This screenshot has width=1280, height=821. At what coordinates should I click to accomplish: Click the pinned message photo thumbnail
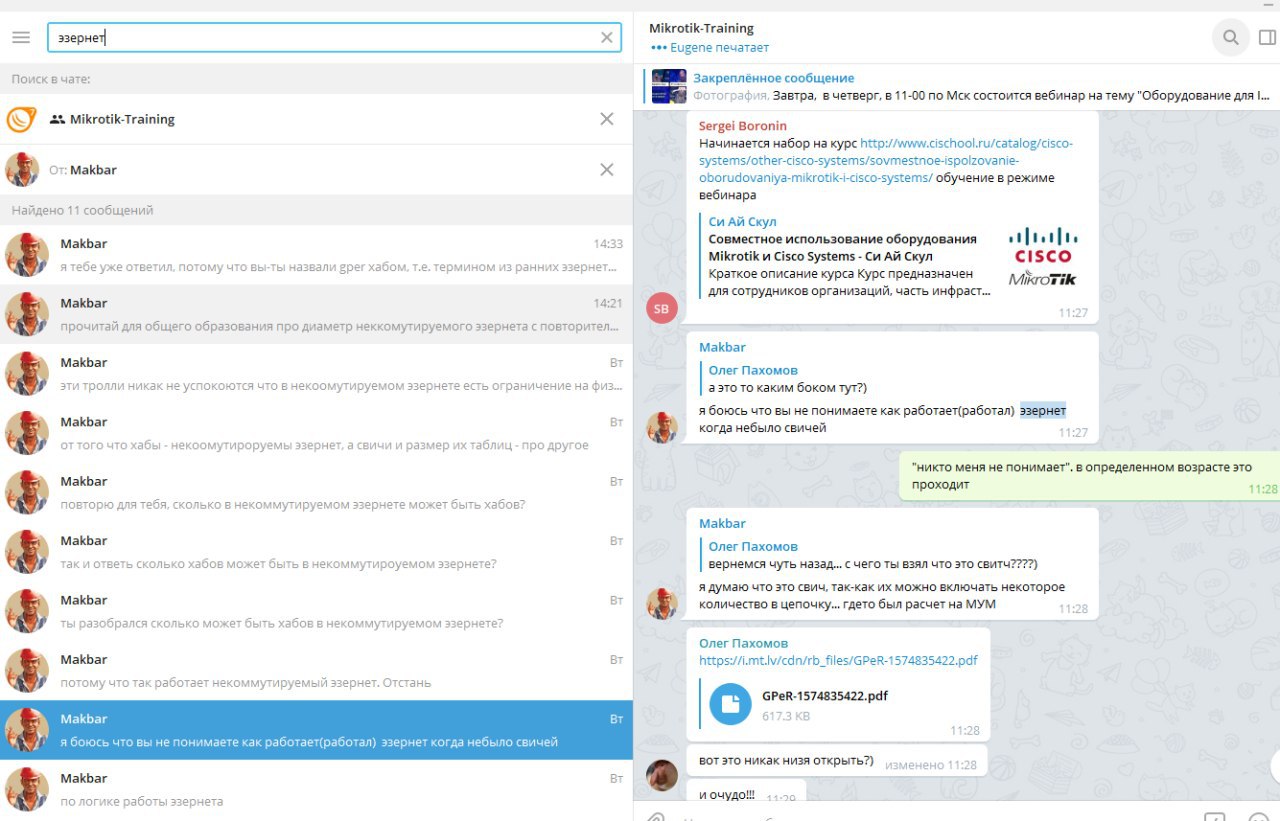[x=669, y=86]
